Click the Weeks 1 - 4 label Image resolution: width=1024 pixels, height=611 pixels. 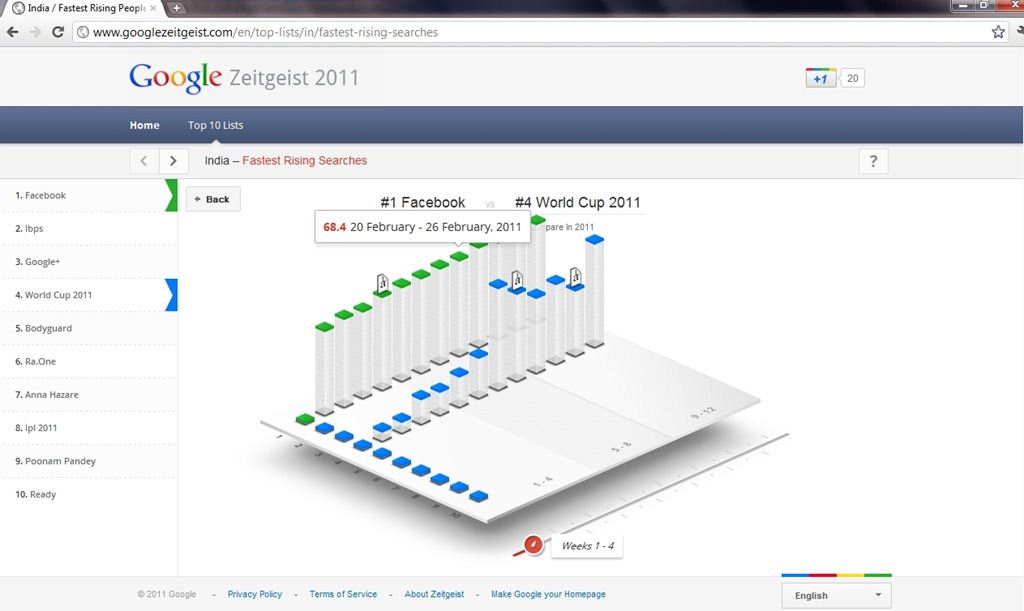pyautogui.click(x=588, y=546)
